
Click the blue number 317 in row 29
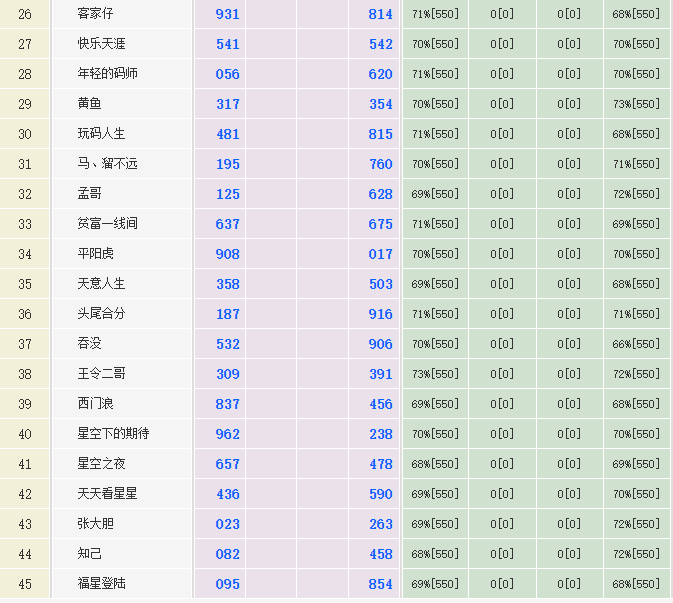[228, 104]
